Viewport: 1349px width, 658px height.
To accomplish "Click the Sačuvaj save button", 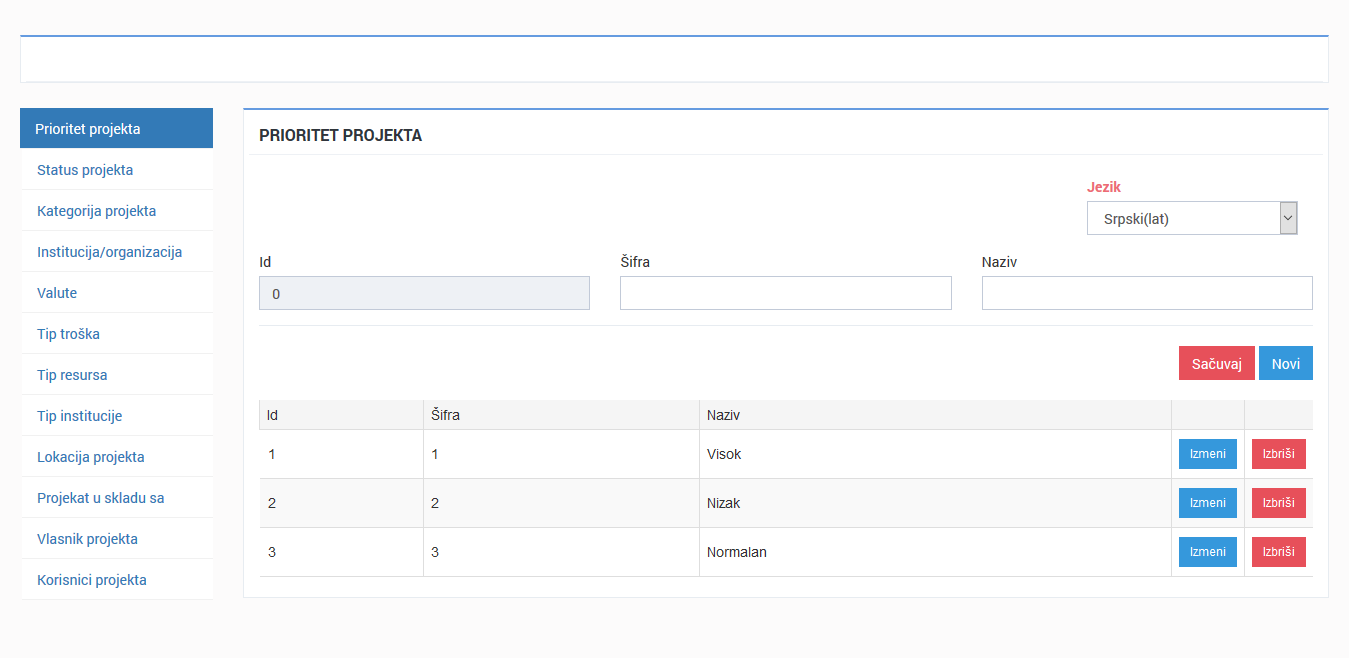I will tap(1216, 363).
